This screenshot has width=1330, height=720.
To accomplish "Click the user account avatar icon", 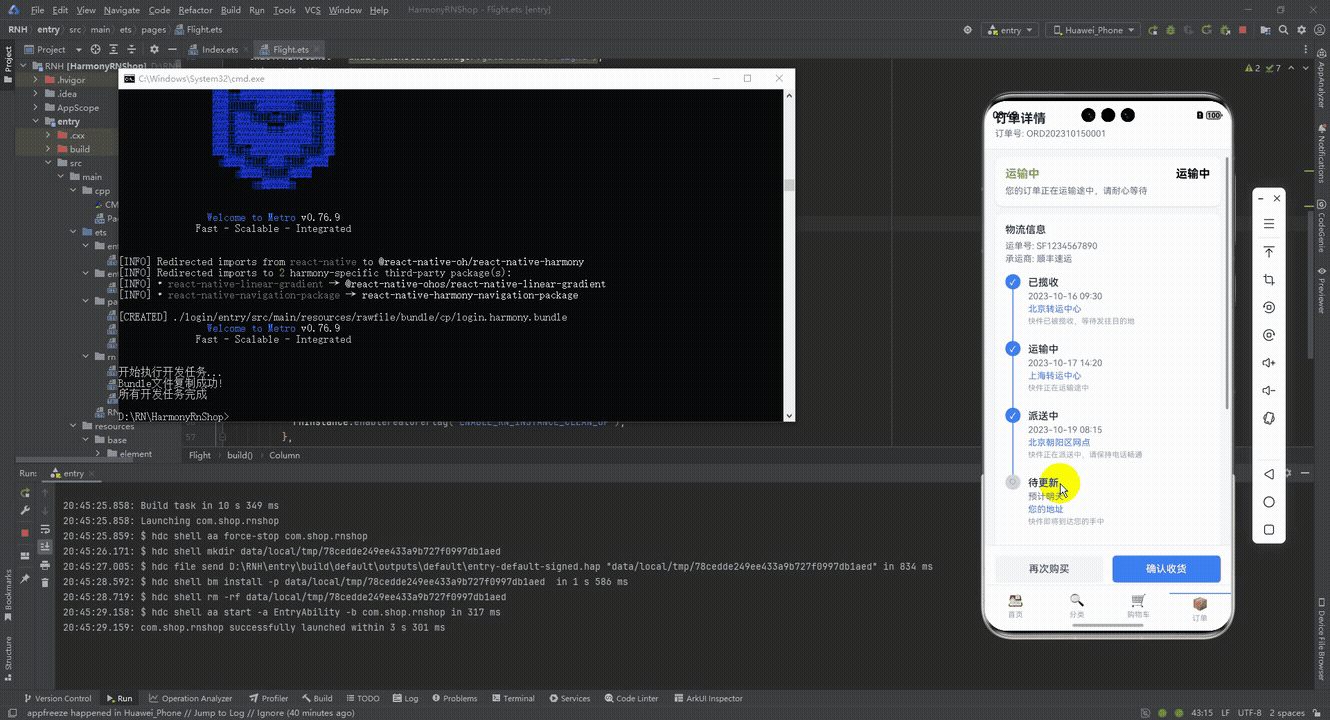I will [1319, 30].
